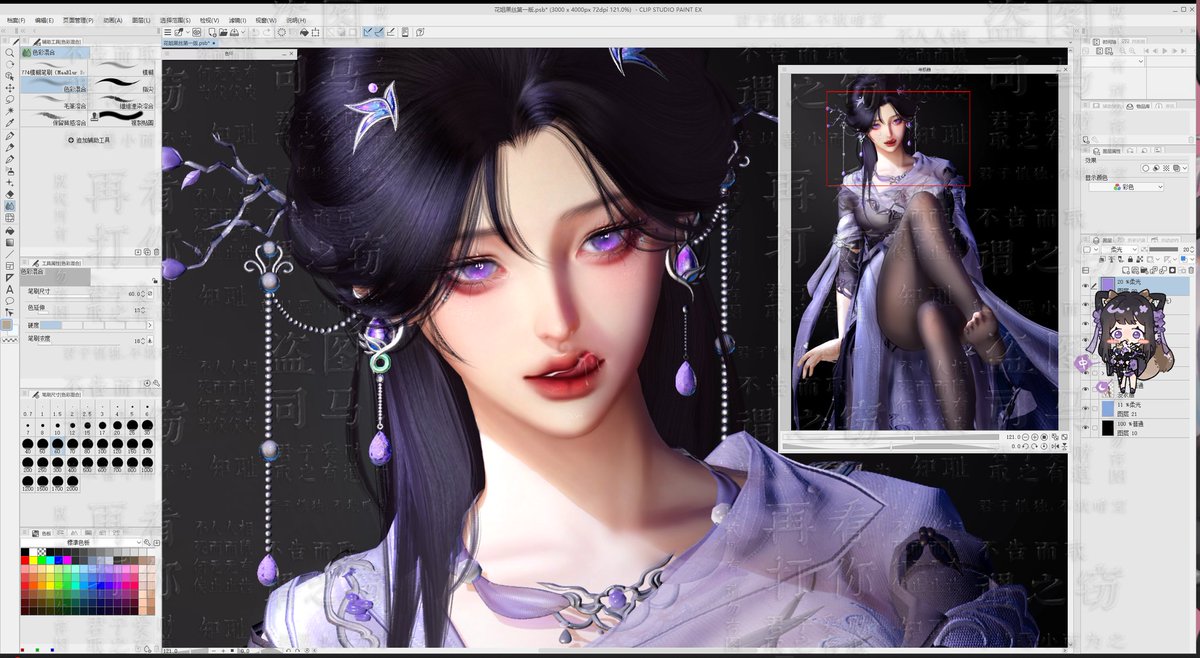Select the Eraser tool

click(x=9, y=194)
